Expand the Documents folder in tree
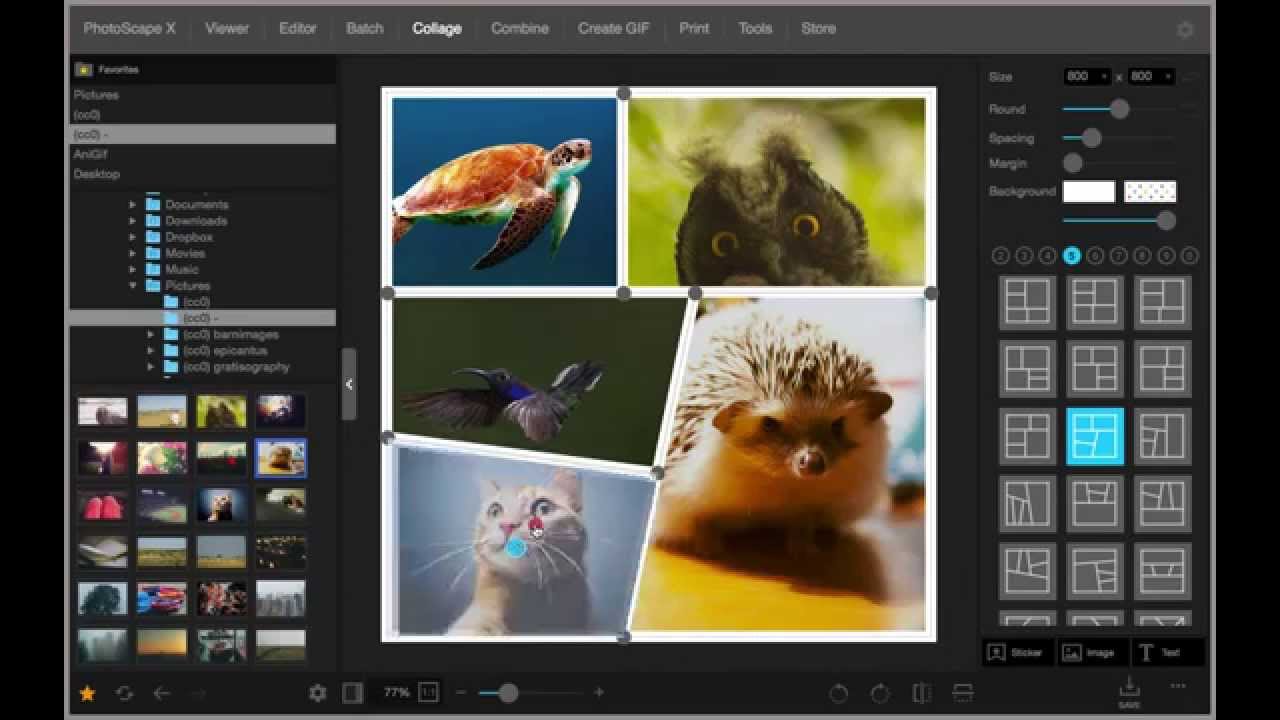 point(133,204)
